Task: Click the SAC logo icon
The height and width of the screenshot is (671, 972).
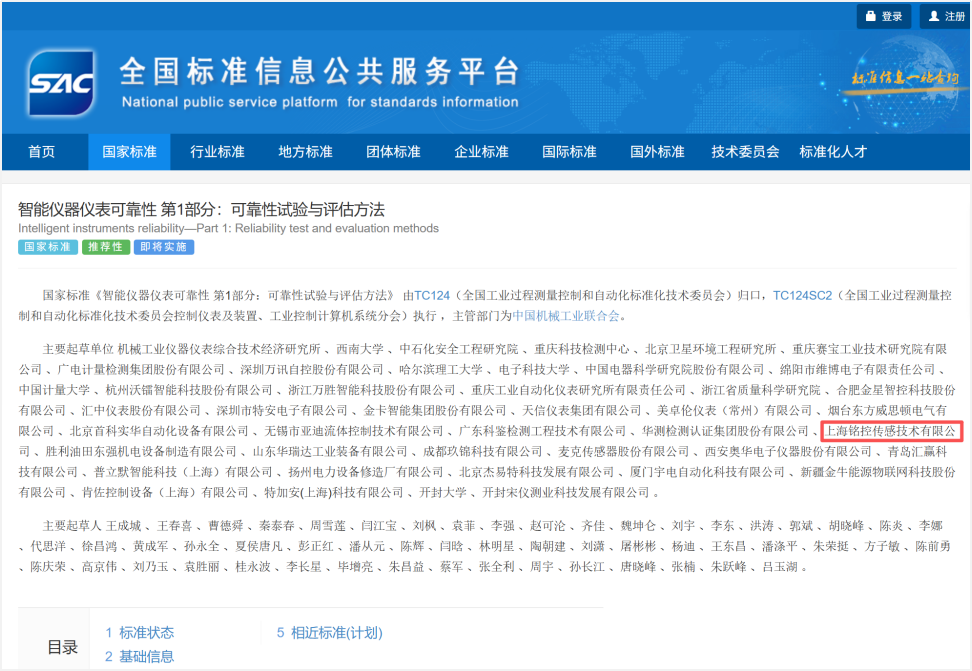Action: (61, 83)
